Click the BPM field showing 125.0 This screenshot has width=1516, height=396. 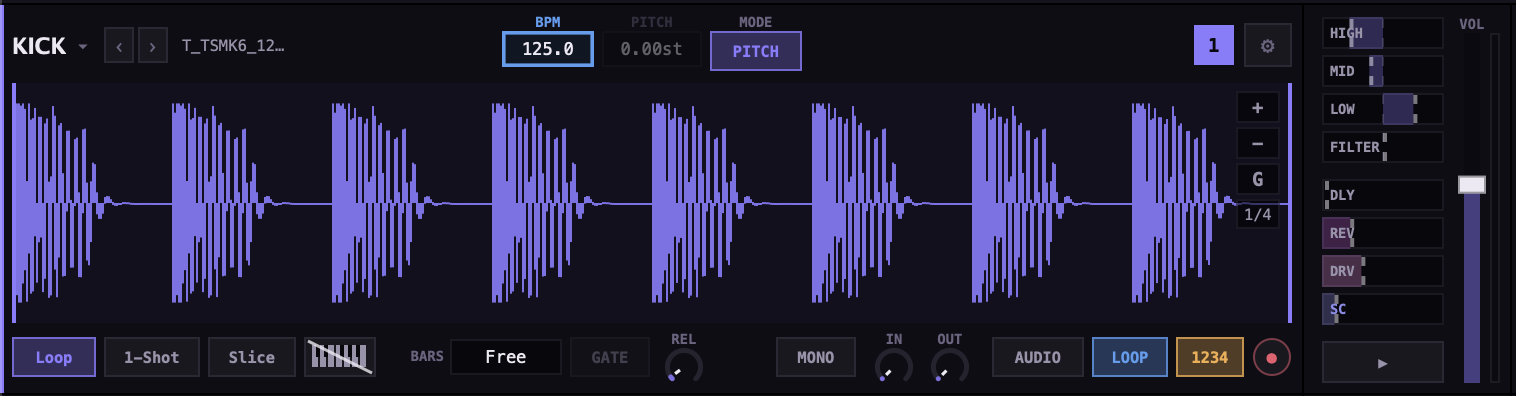click(x=548, y=49)
